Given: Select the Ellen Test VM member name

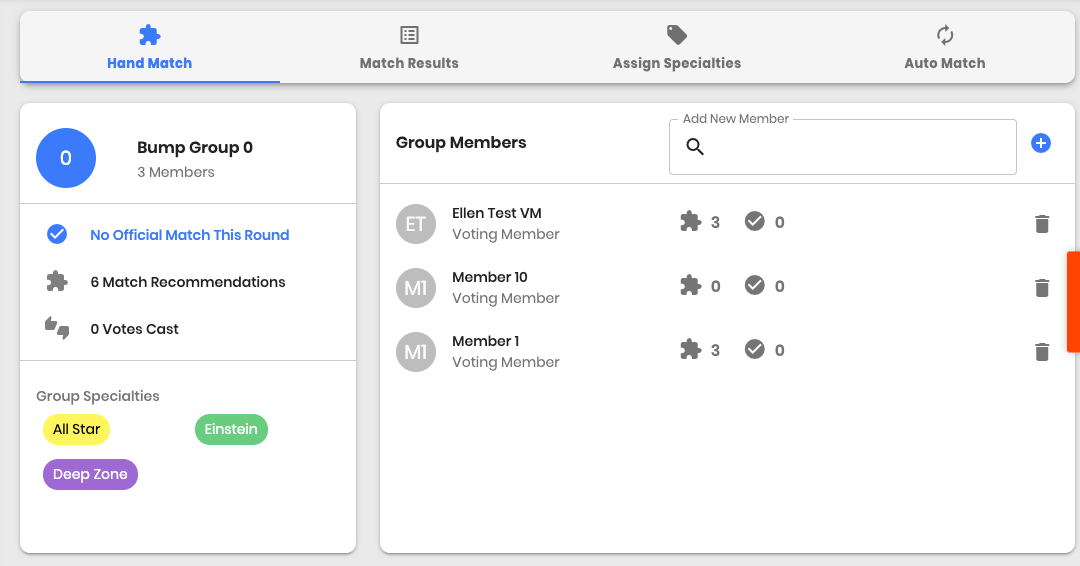Looking at the screenshot, I should pyautogui.click(x=497, y=213).
